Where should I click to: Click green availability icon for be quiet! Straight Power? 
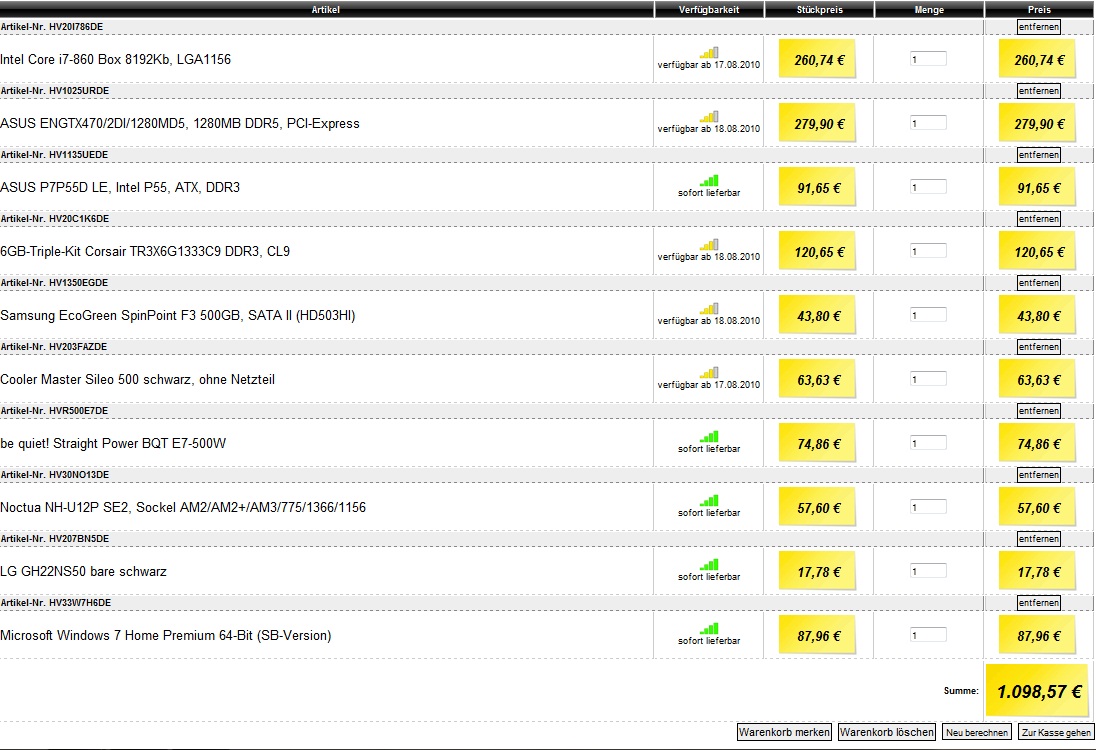(x=709, y=436)
